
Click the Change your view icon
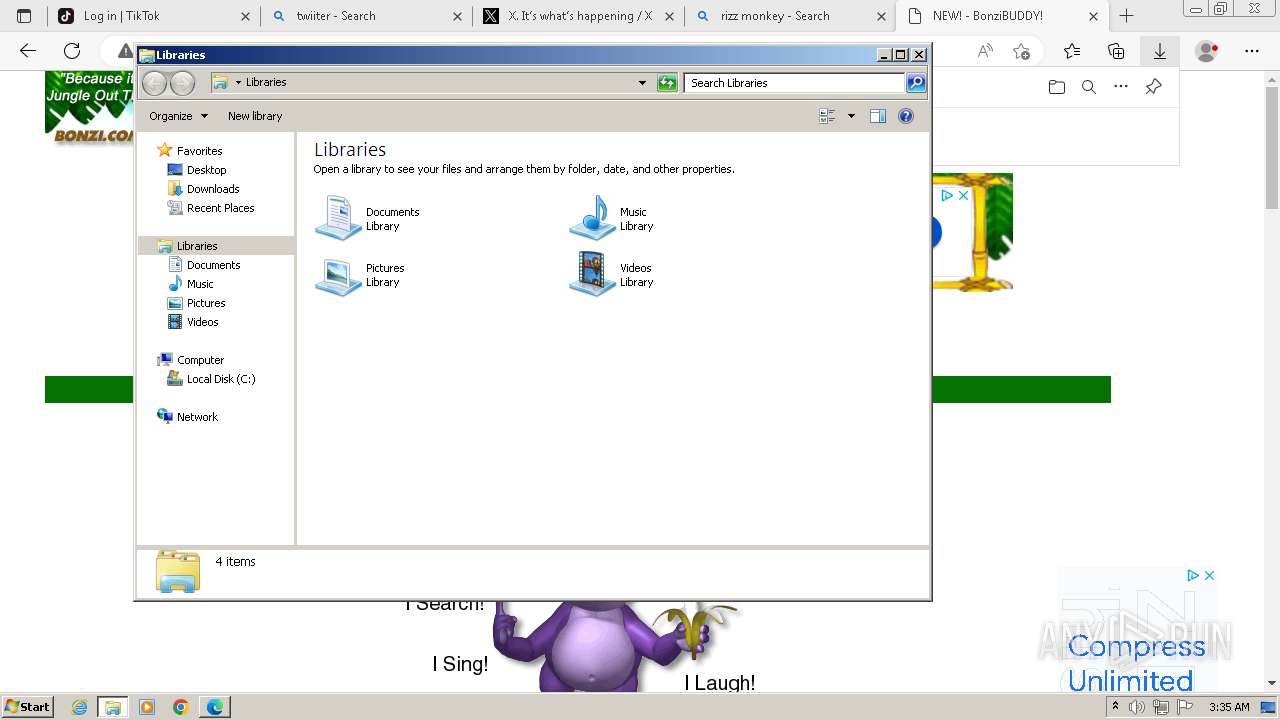point(827,116)
